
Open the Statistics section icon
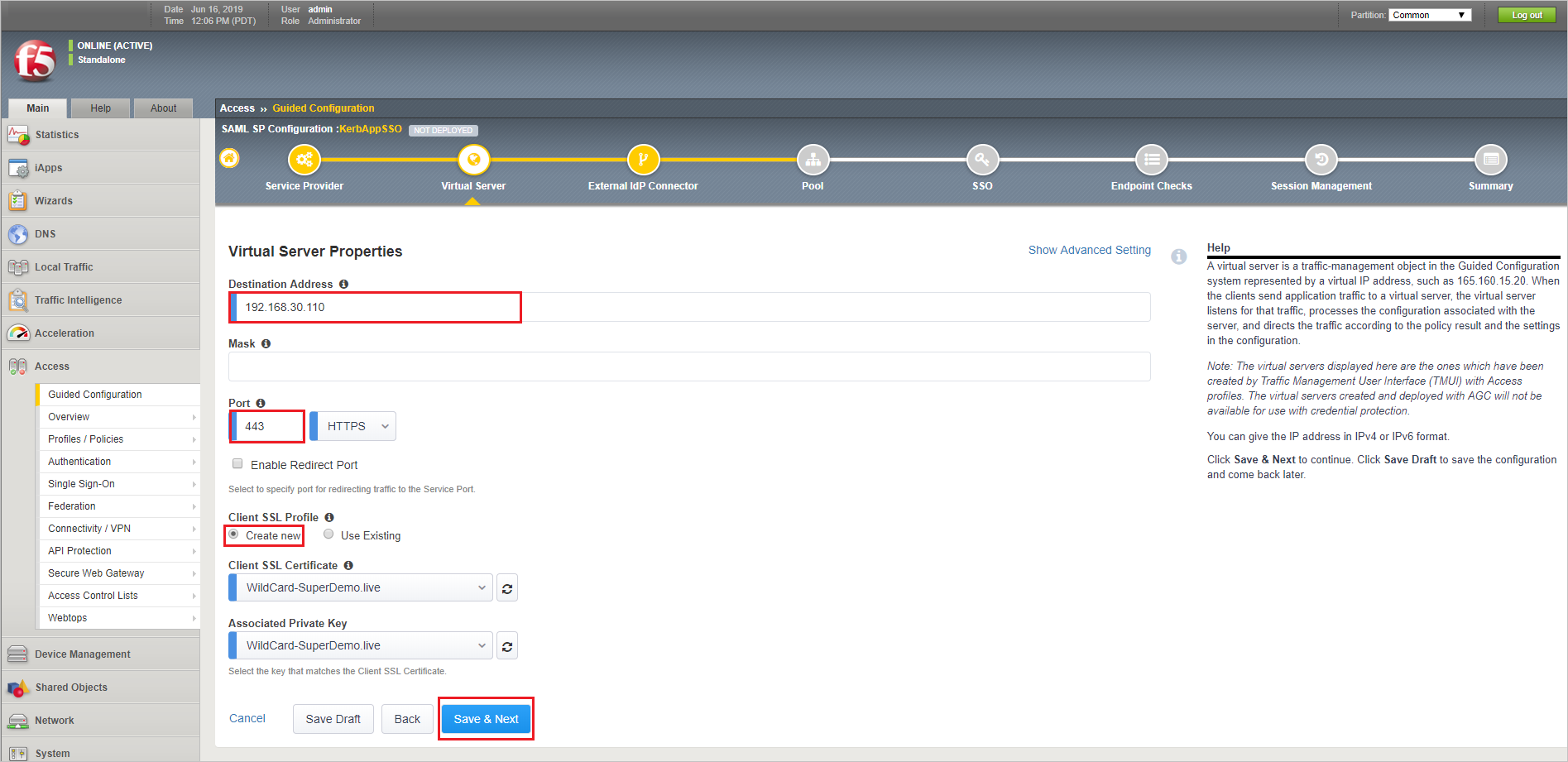pos(18,135)
